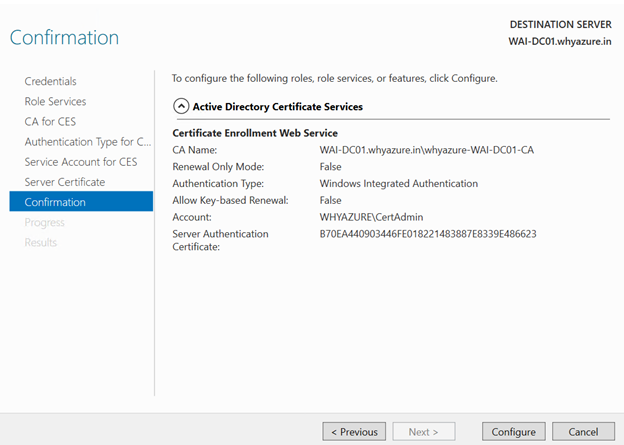The image size is (624, 445).
Task: Click the greyed-out Progress step
Action: pos(44,222)
